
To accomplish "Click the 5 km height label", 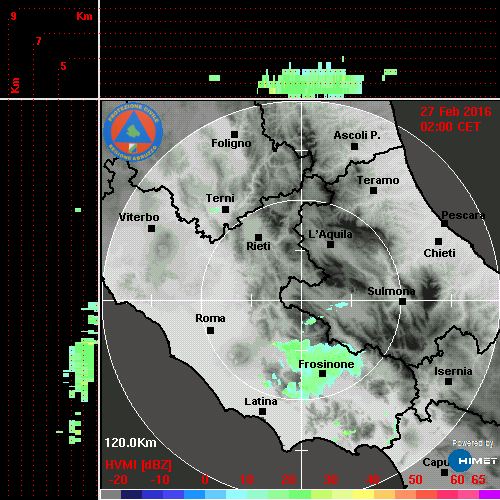I will tap(63, 66).
